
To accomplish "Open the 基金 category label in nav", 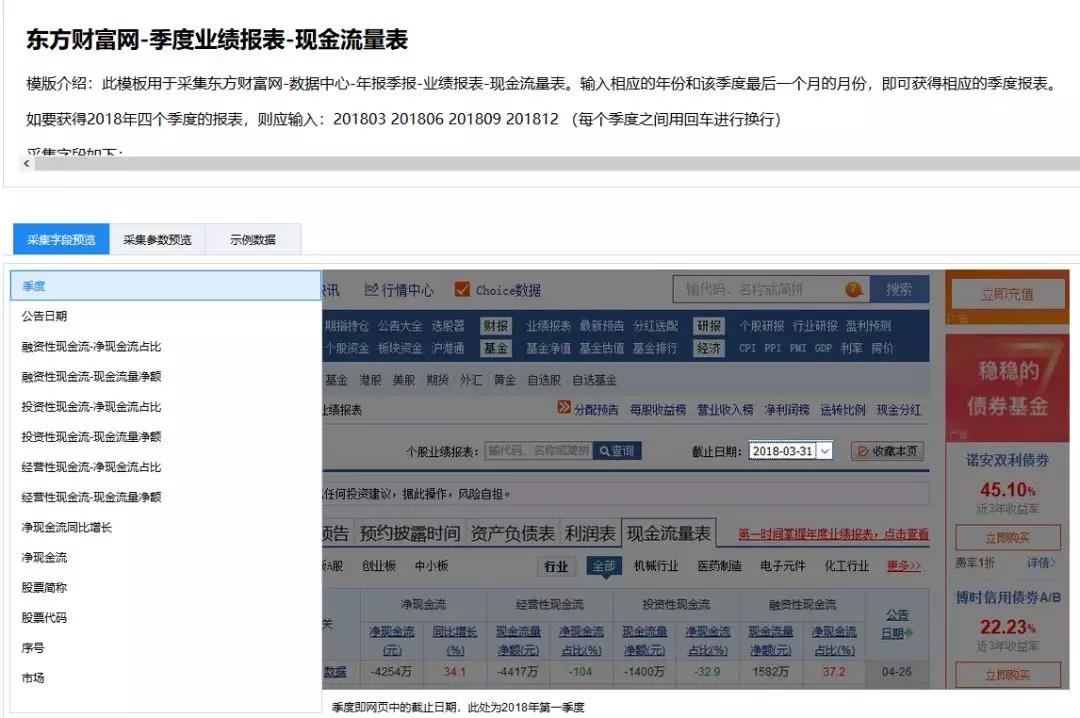I will click(x=496, y=349).
